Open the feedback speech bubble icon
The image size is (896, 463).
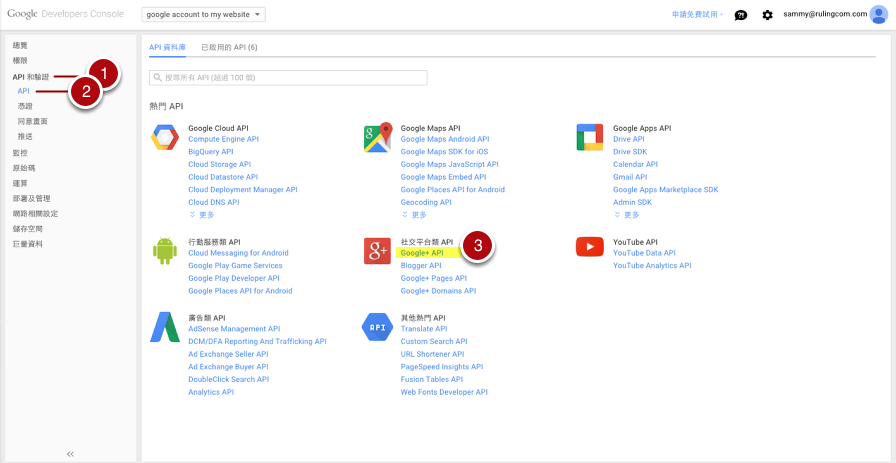(x=741, y=15)
